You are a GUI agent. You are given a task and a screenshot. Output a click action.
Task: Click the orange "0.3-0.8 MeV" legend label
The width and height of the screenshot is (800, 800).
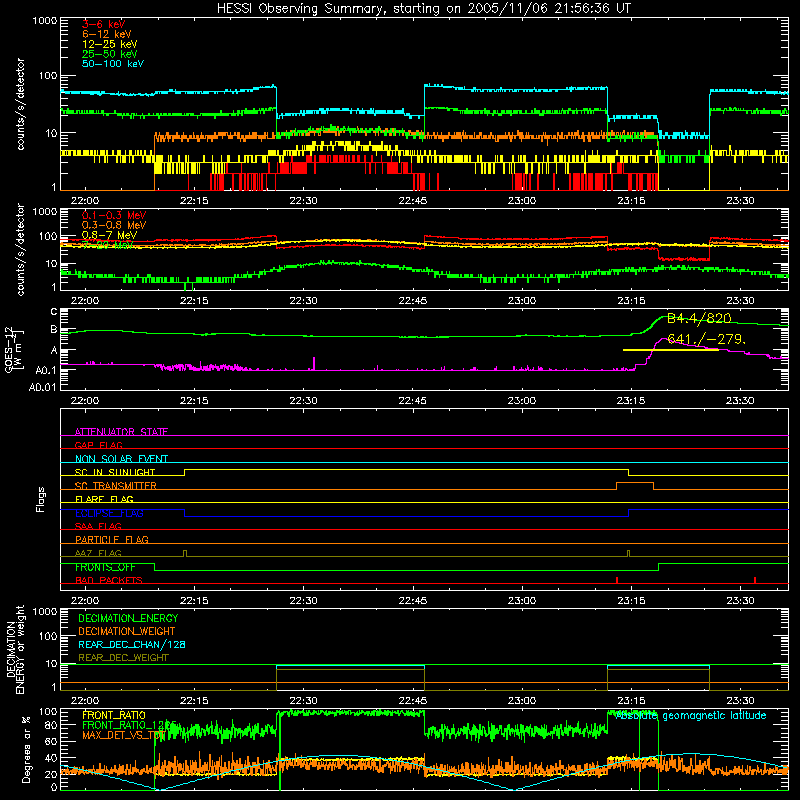114,225
